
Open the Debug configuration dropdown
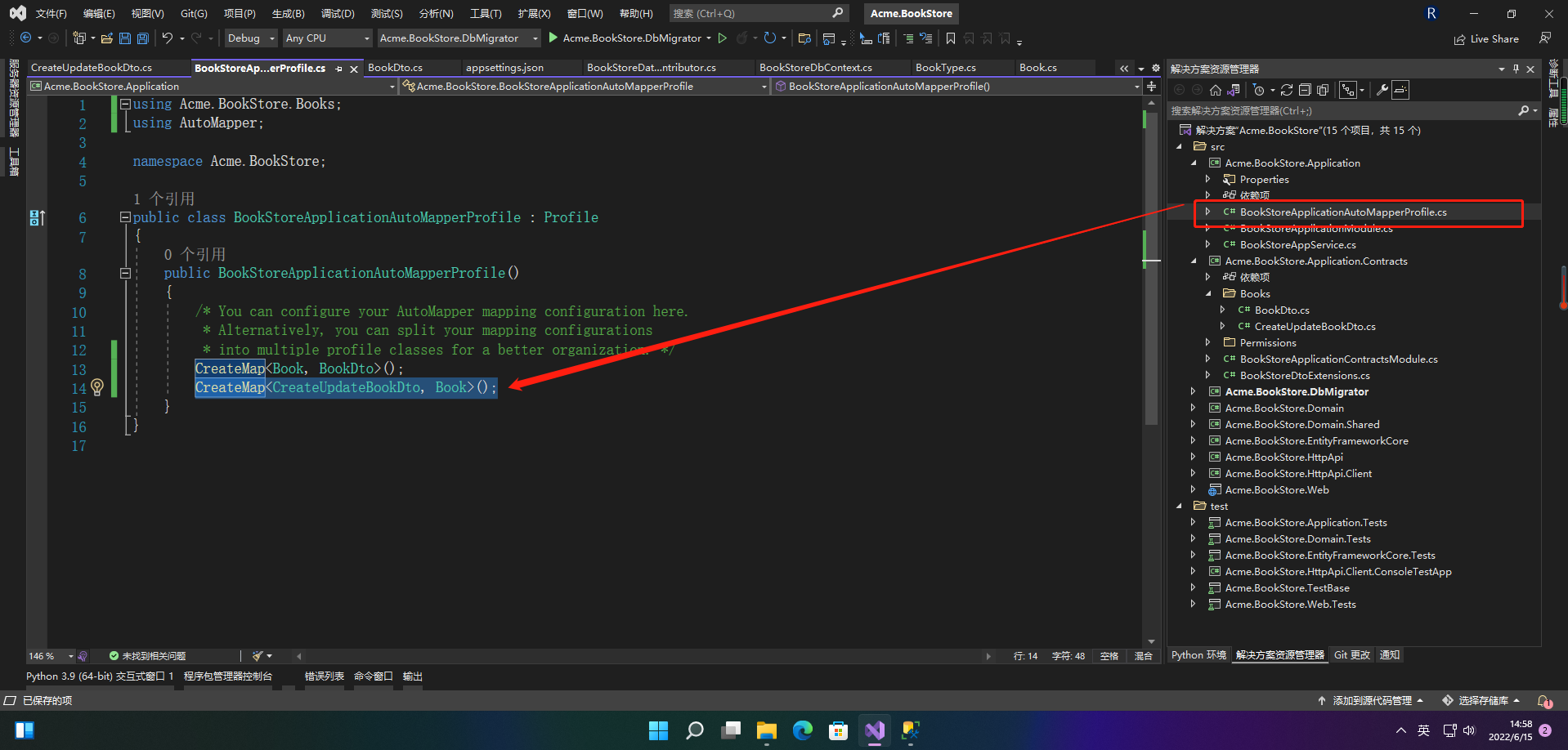pos(252,38)
